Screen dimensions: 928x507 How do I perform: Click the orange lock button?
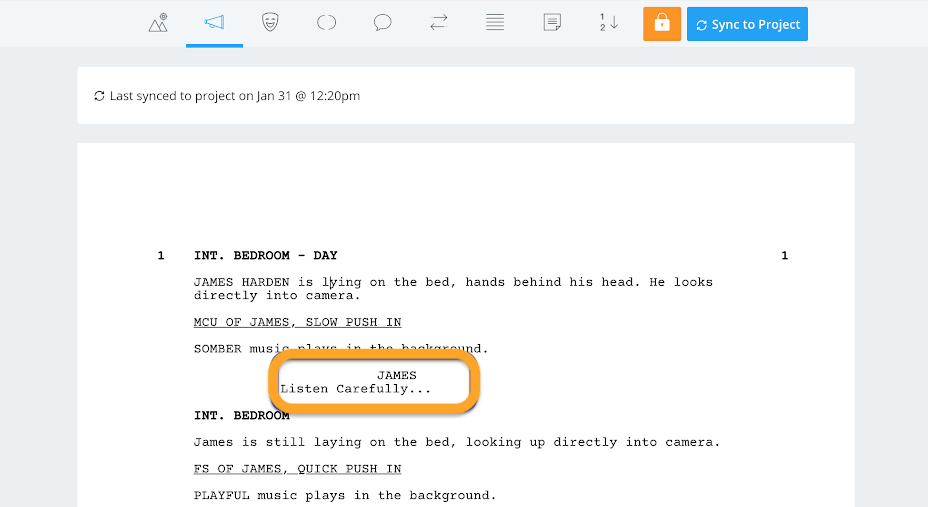662,24
